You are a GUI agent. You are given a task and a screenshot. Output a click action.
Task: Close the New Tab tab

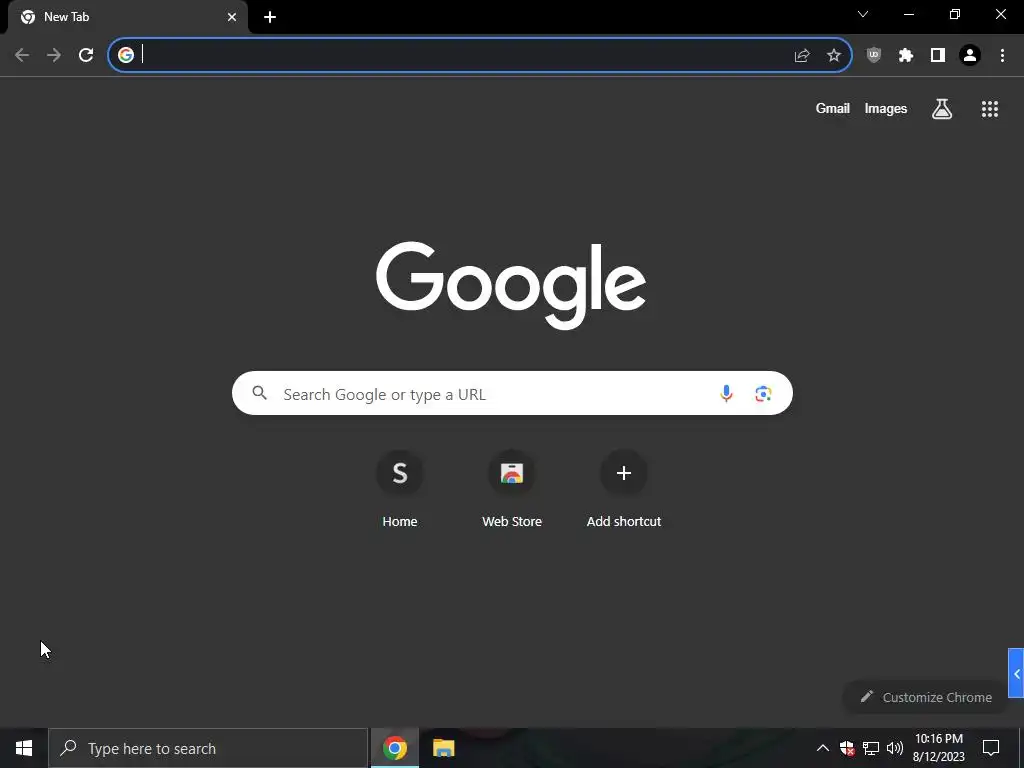click(232, 17)
